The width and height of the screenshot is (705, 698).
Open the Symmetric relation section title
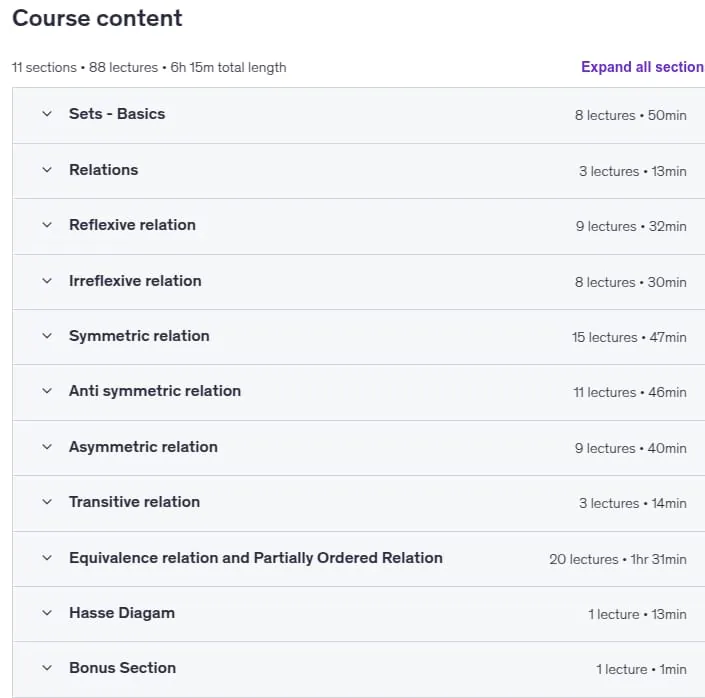[139, 336]
